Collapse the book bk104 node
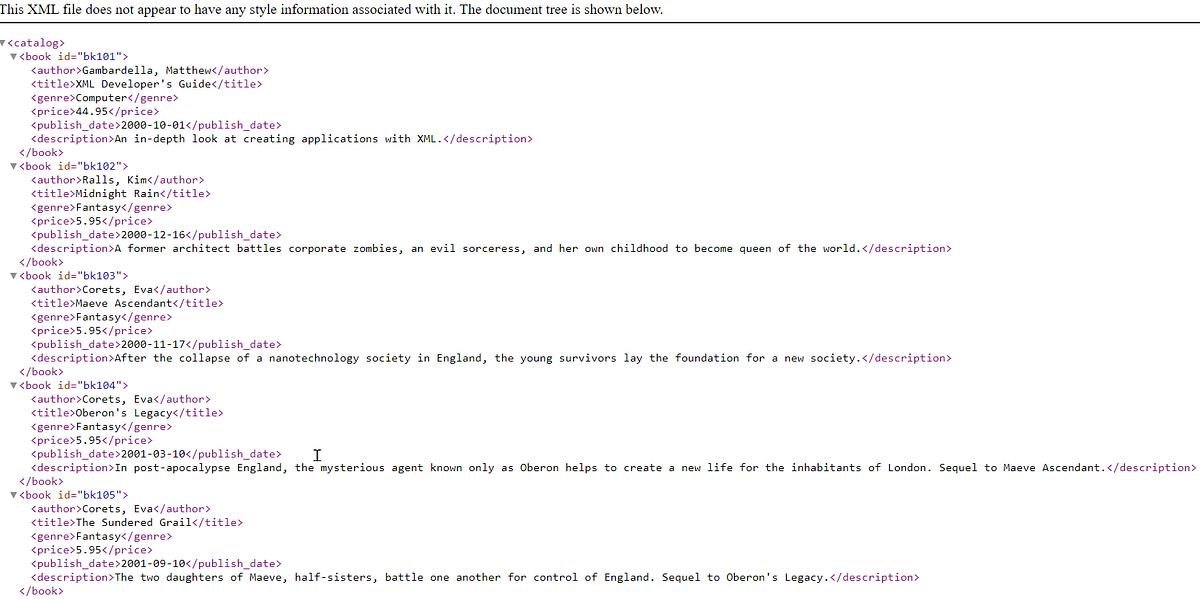Screen dimensions: 1200x599 (x=16, y=385)
